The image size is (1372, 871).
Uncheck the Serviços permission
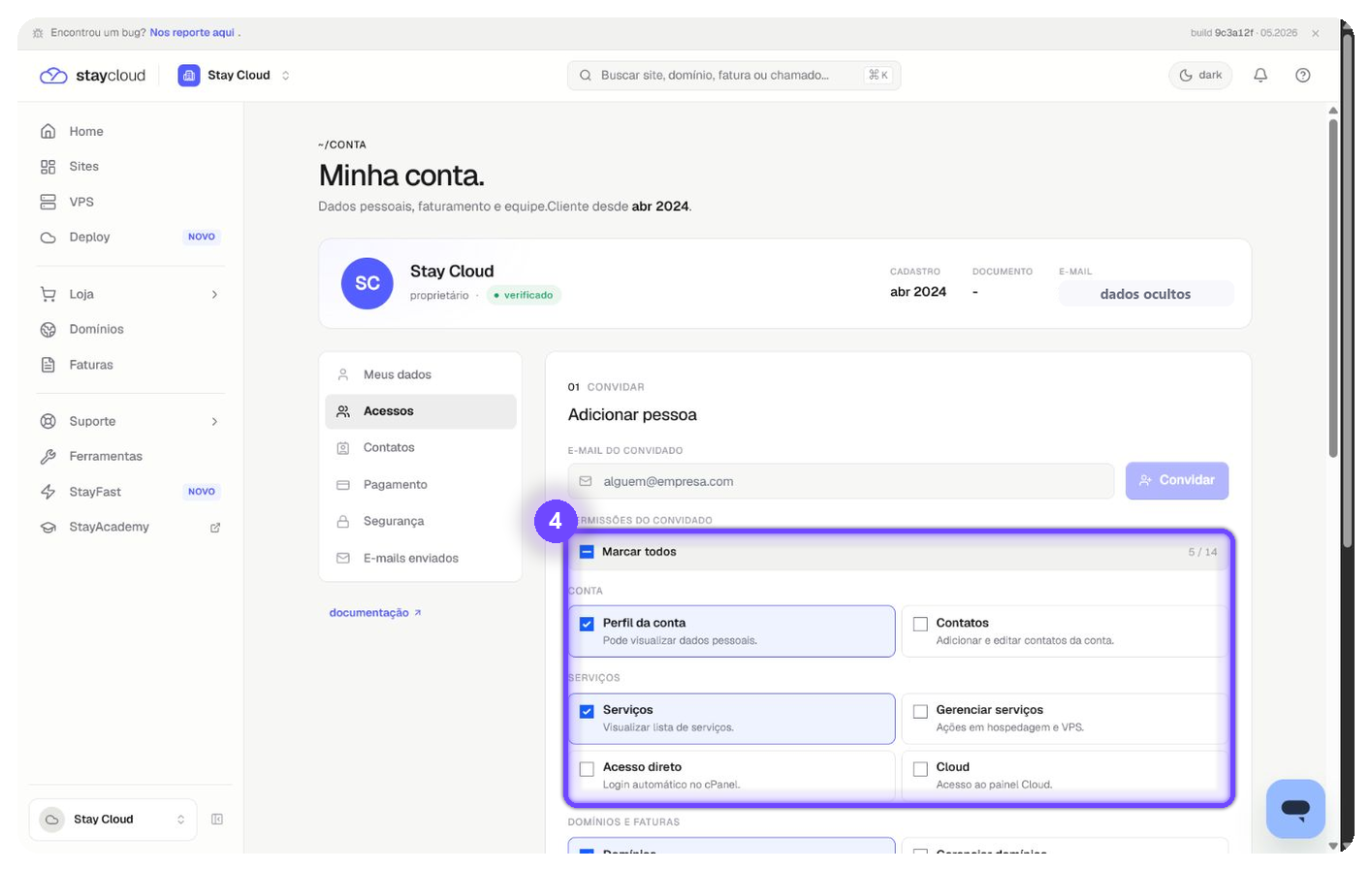click(587, 711)
